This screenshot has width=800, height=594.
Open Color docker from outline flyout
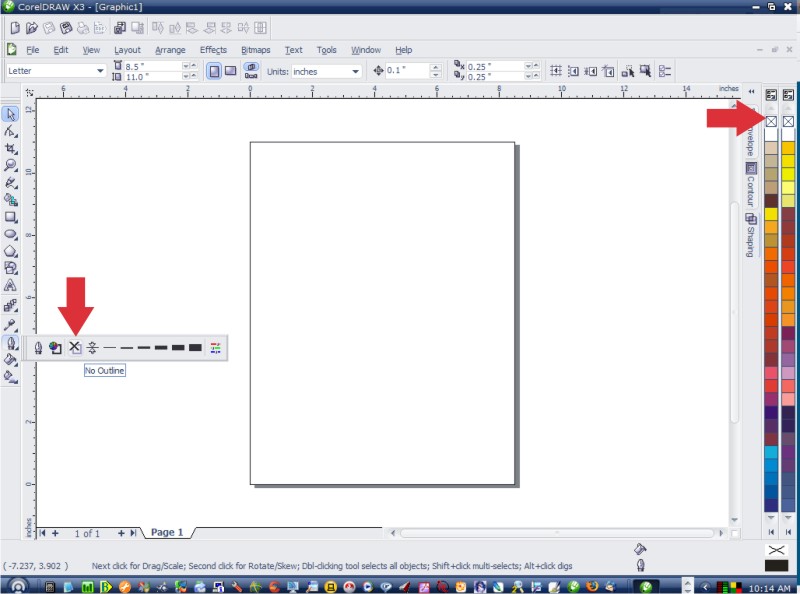(x=215, y=348)
